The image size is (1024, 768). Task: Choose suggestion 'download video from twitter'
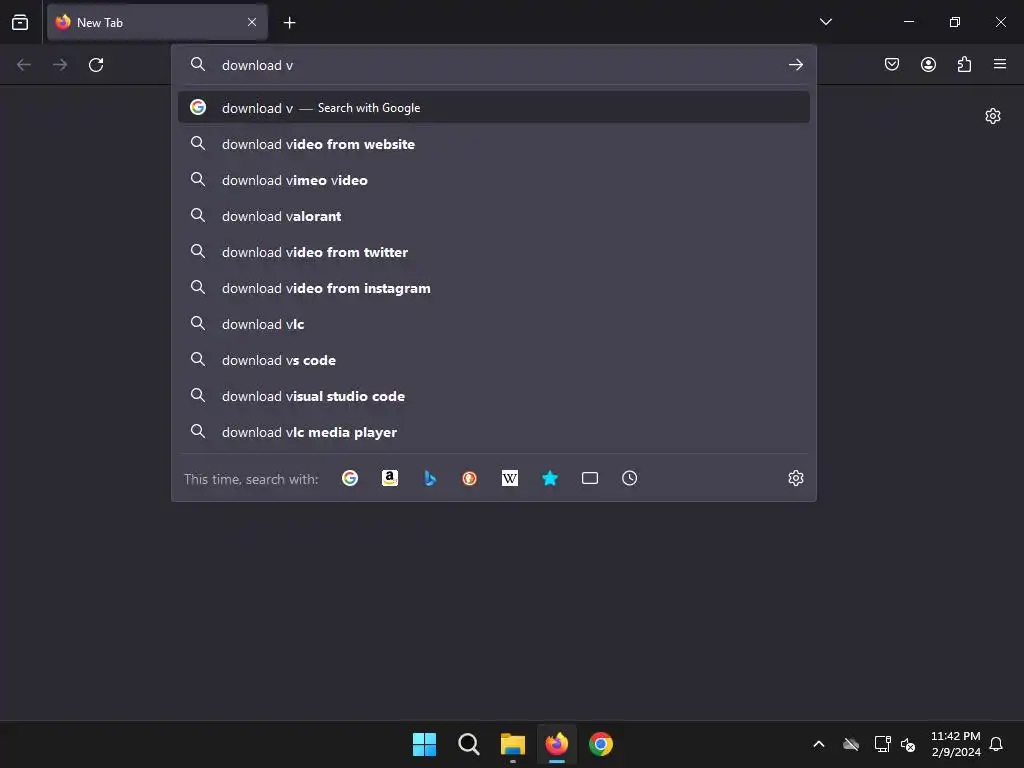pyautogui.click(x=494, y=251)
